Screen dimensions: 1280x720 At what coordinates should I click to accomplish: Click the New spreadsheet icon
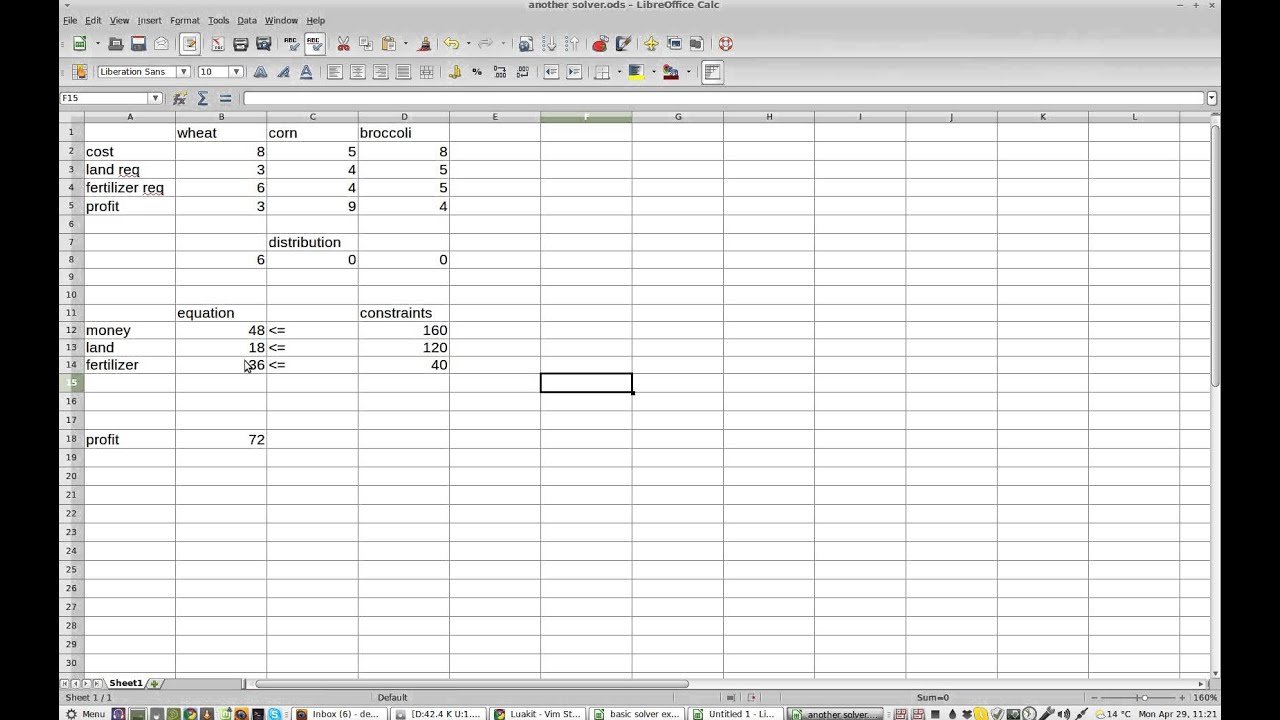[x=79, y=44]
